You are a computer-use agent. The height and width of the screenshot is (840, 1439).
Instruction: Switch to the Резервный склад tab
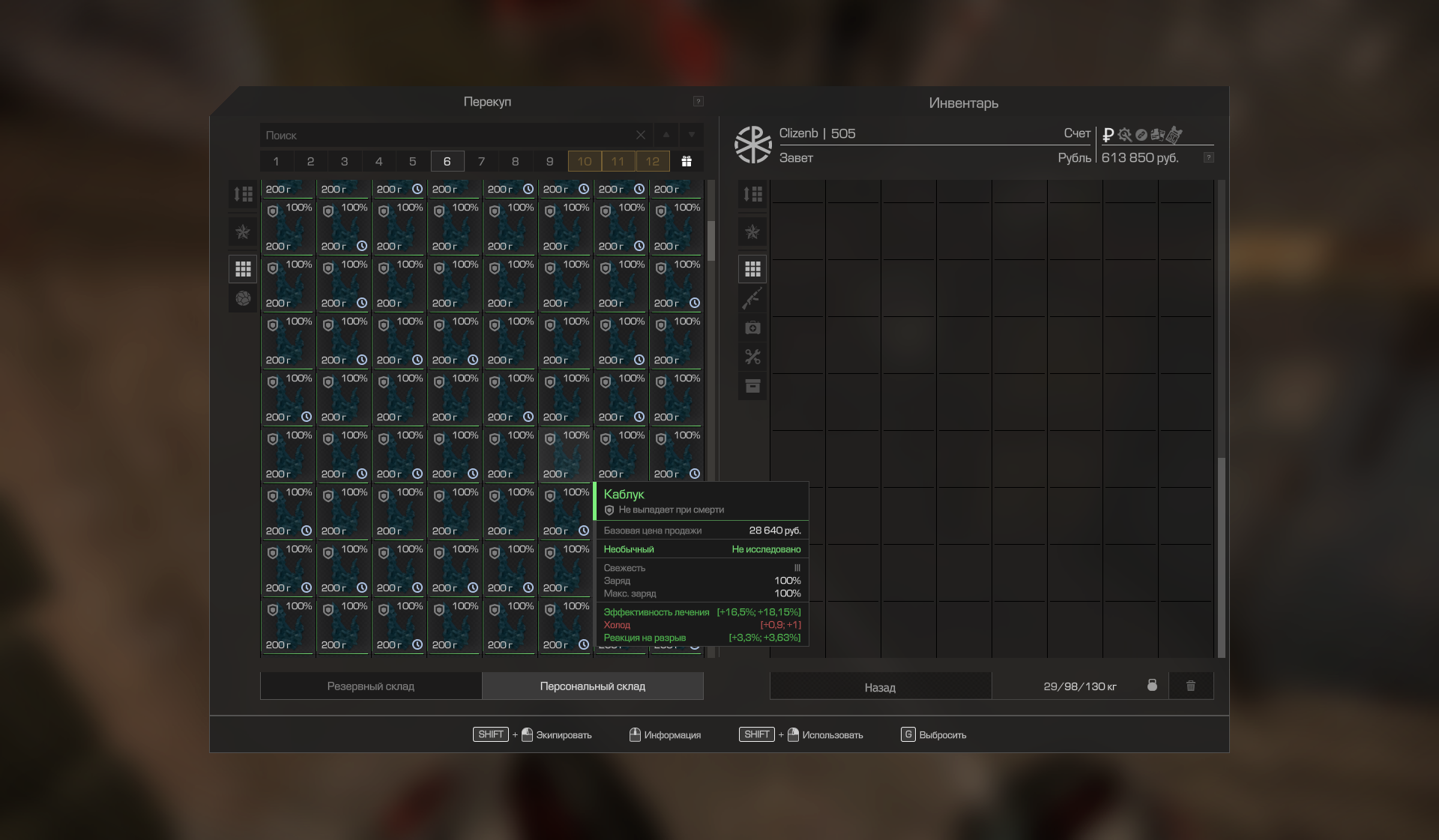[370, 686]
